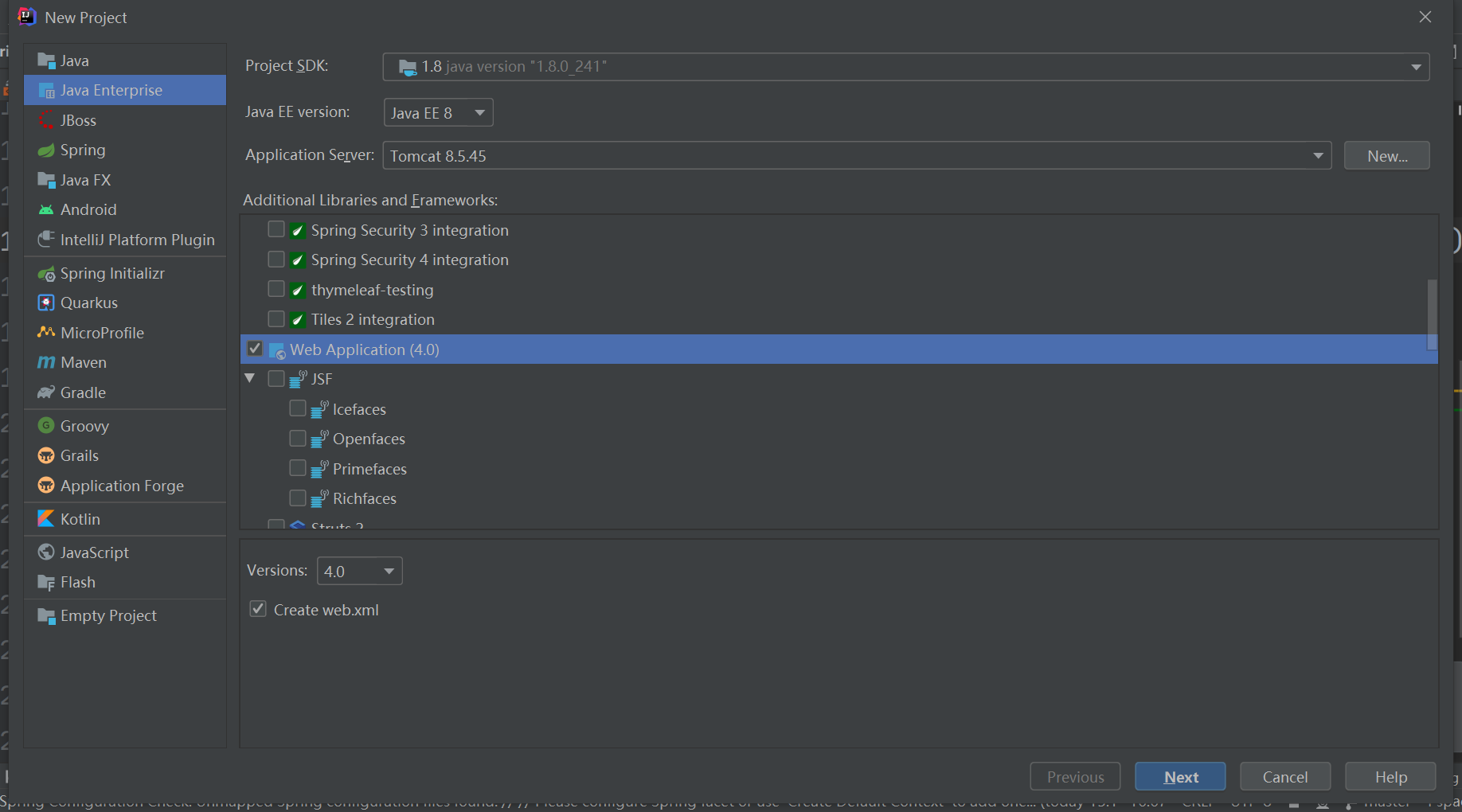The height and width of the screenshot is (812, 1462).
Task: Check the JSF checkbox
Action: click(276, 379)
